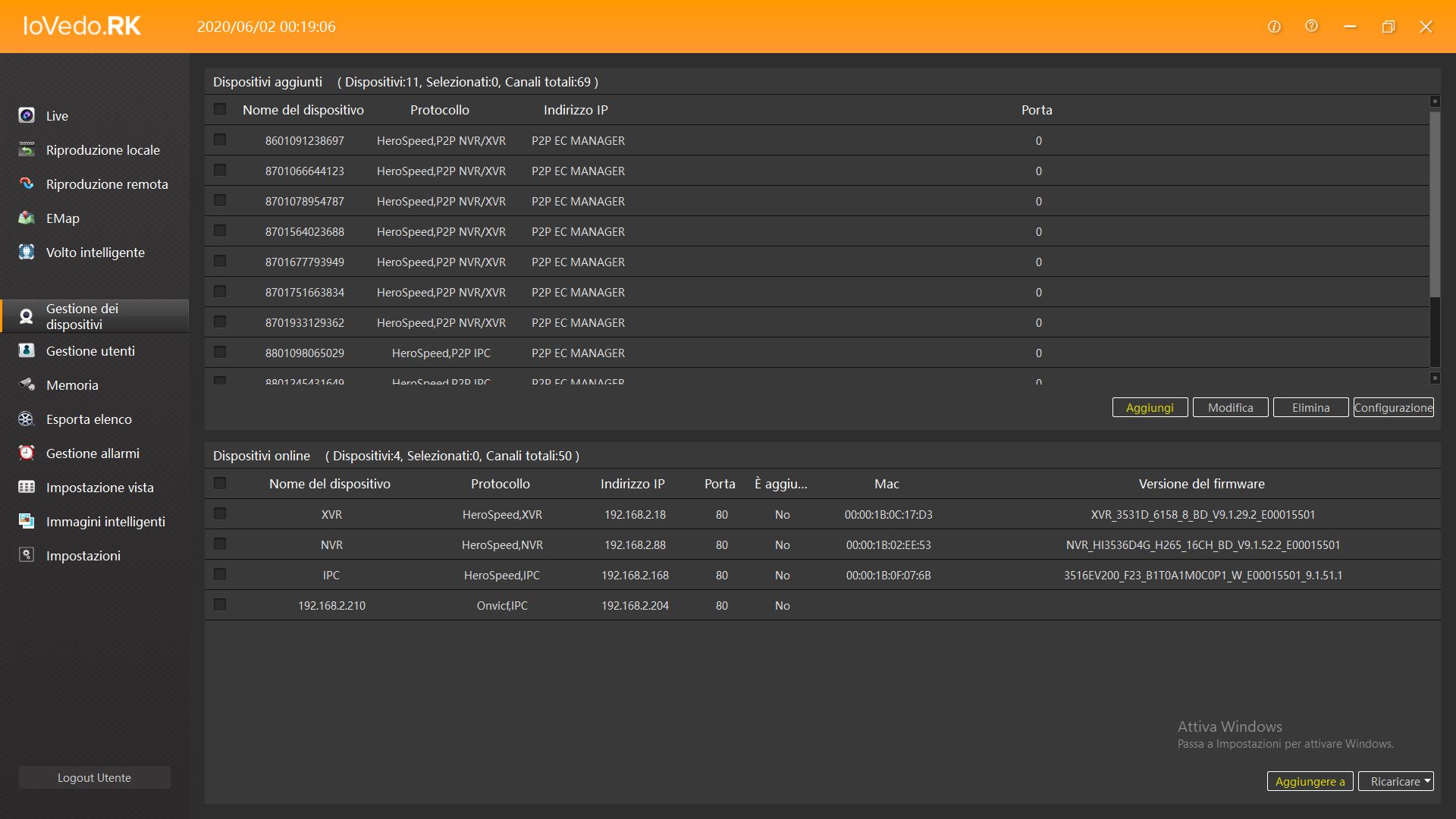Select the XVR online device checkbox
Screen dimensions: 1456x819
pos(220,513)
